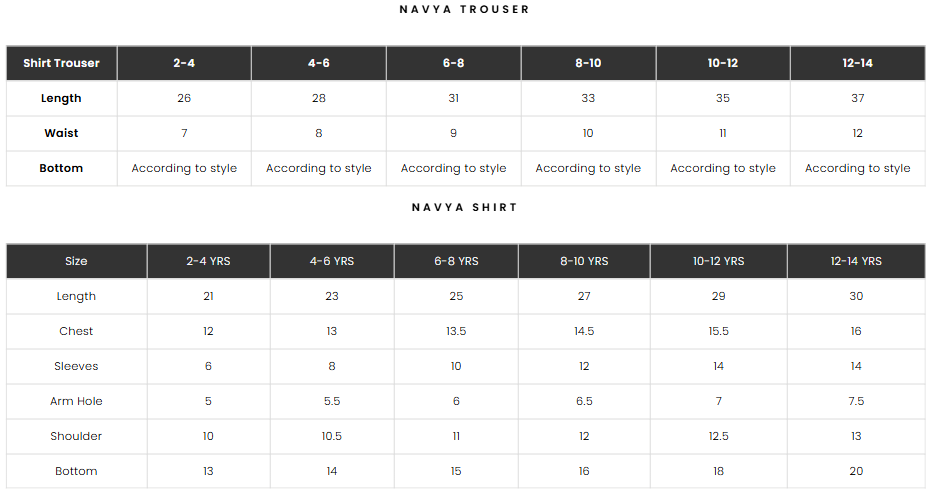Image resolution: width=934 pixels, height=498 pixels.
Task: Select the 4-6 YRS shirt column header
Action: point(332,261)
